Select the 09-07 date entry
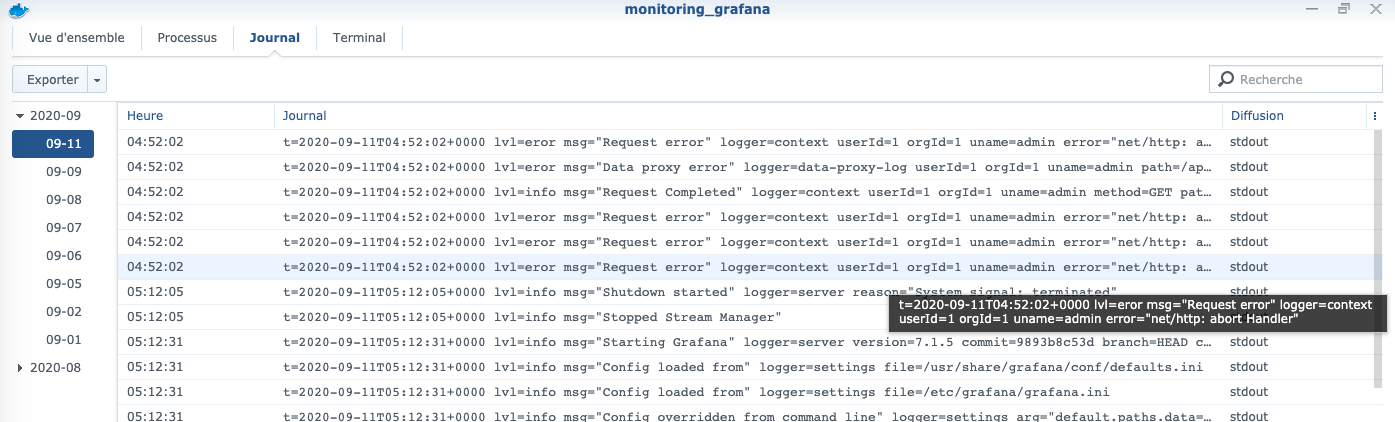Image resolution: width=1395 pixels, height=422 pixels. click(63, 228)
